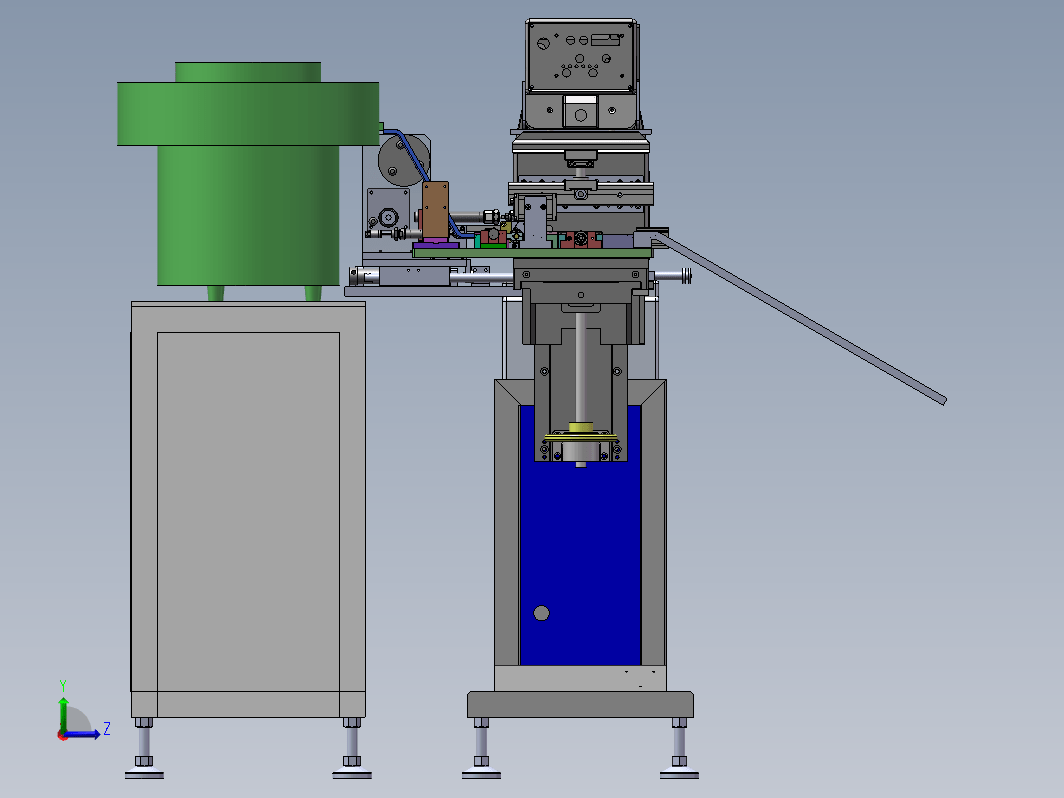
Task: Select the thick gray base plate of the right machine
Action: click(x=580, y=704)
